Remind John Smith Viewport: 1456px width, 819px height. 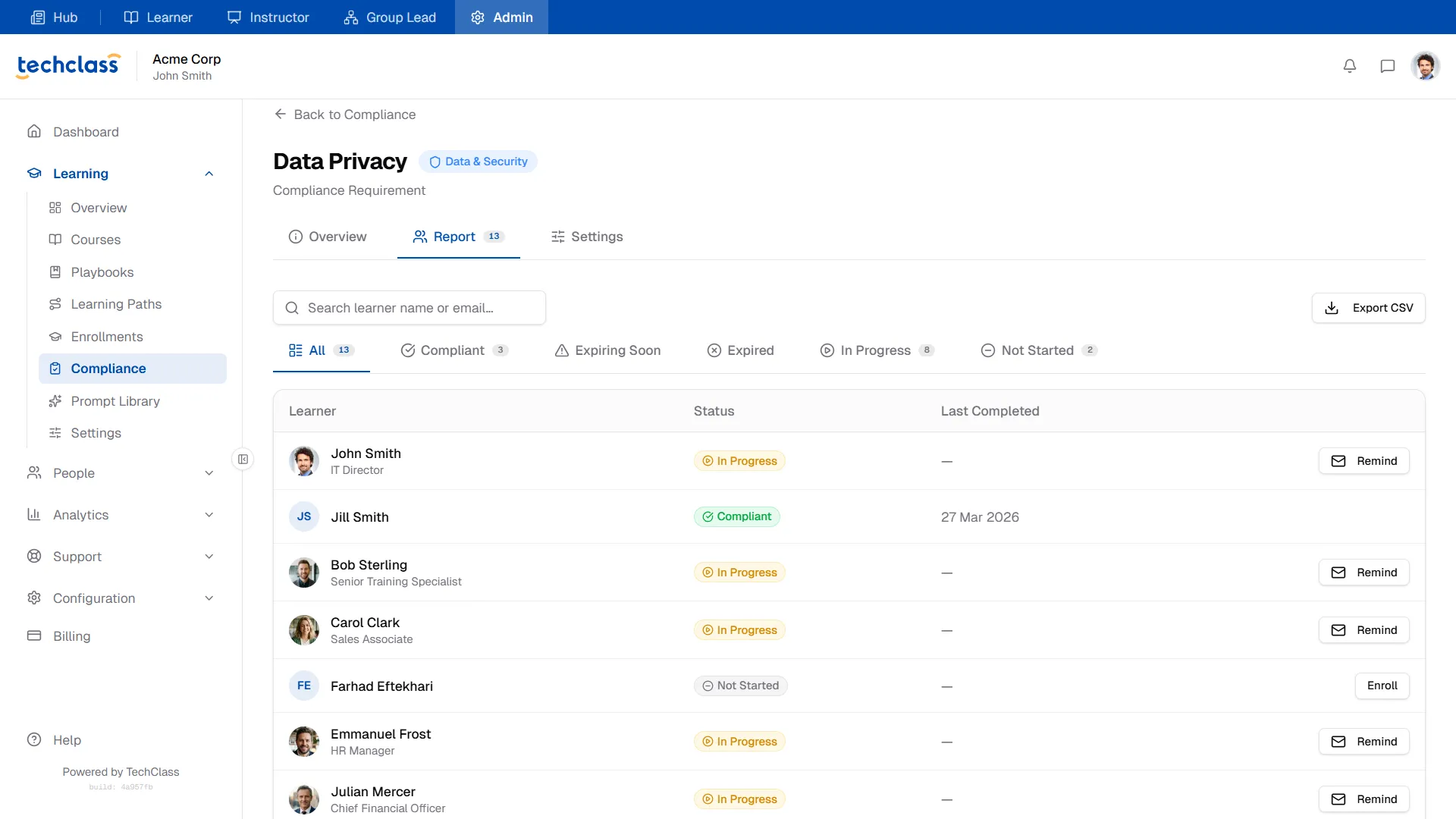point(1364,461)
